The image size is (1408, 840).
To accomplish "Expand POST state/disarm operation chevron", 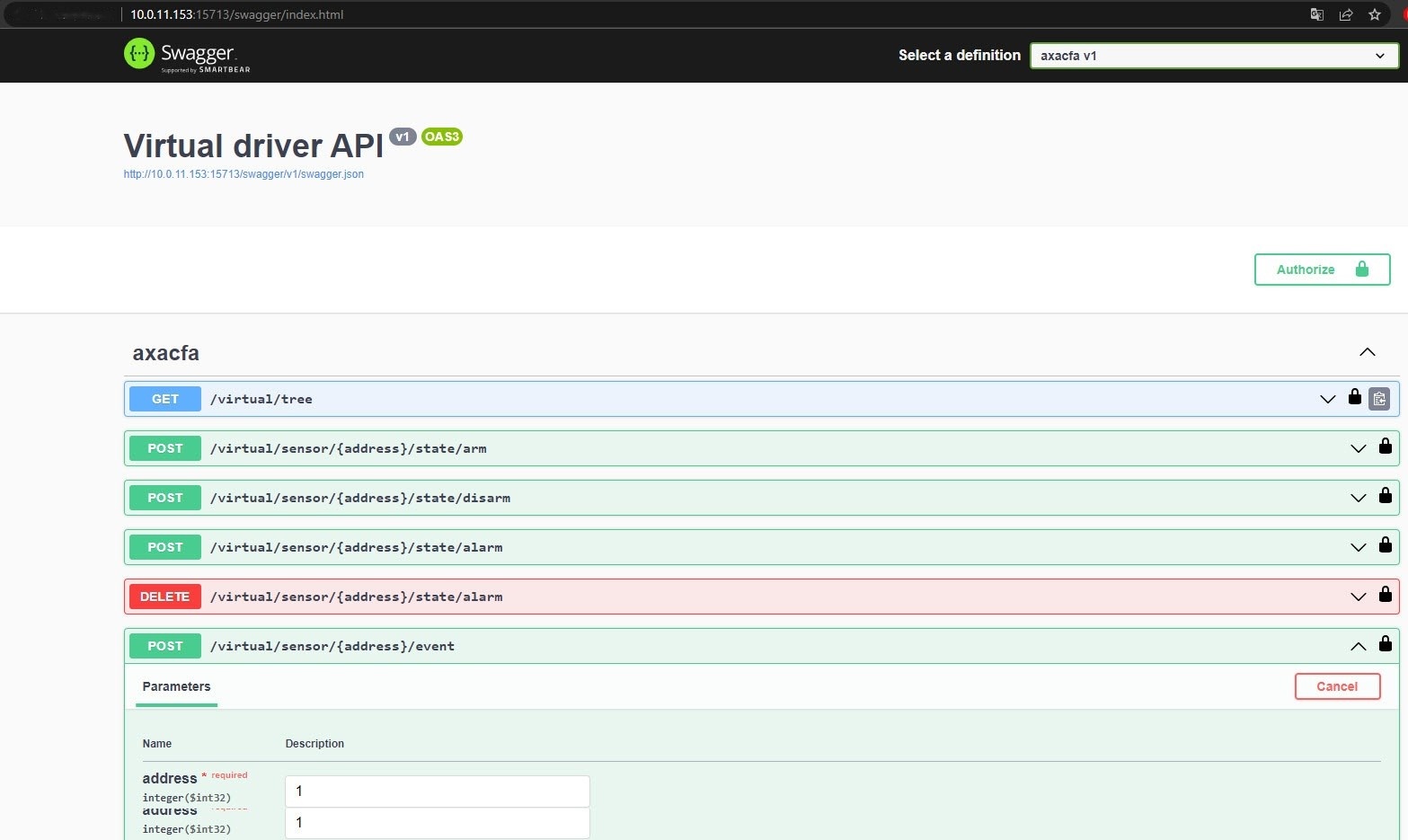I will 1358,498.
